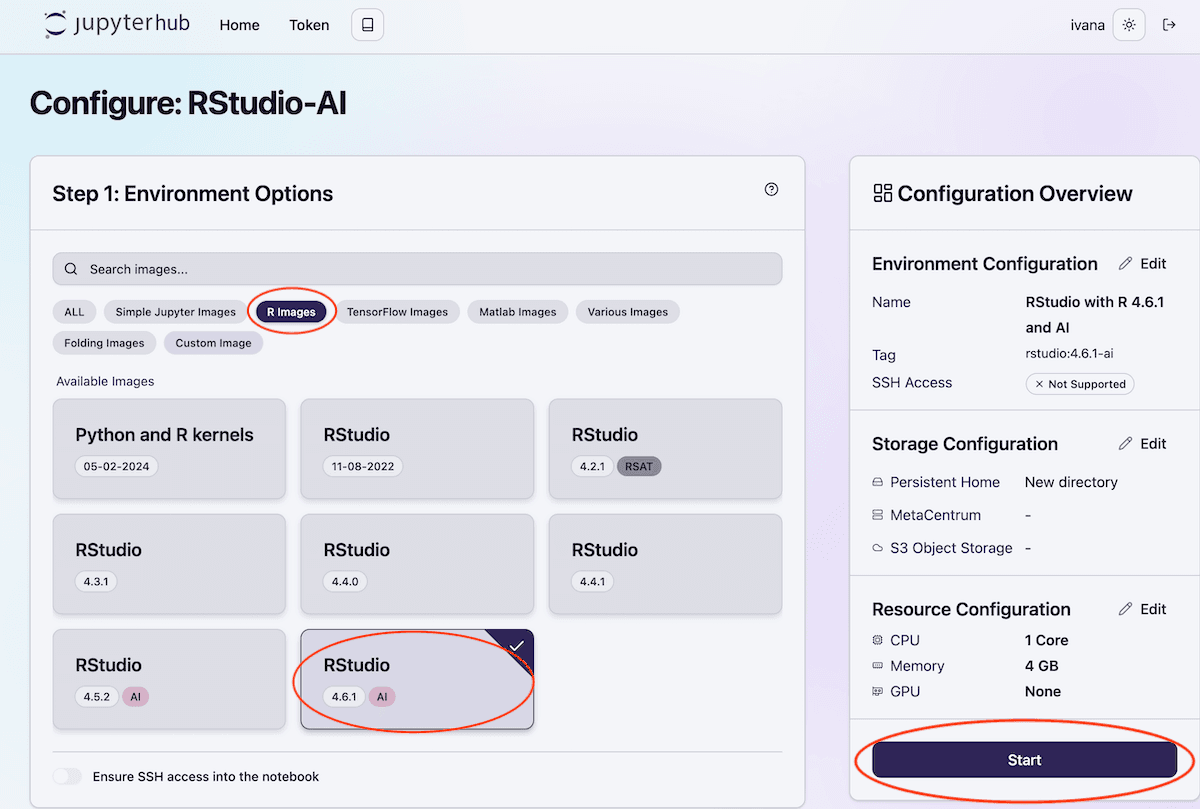Edit the Environment Configuration

click(1143, 264)
